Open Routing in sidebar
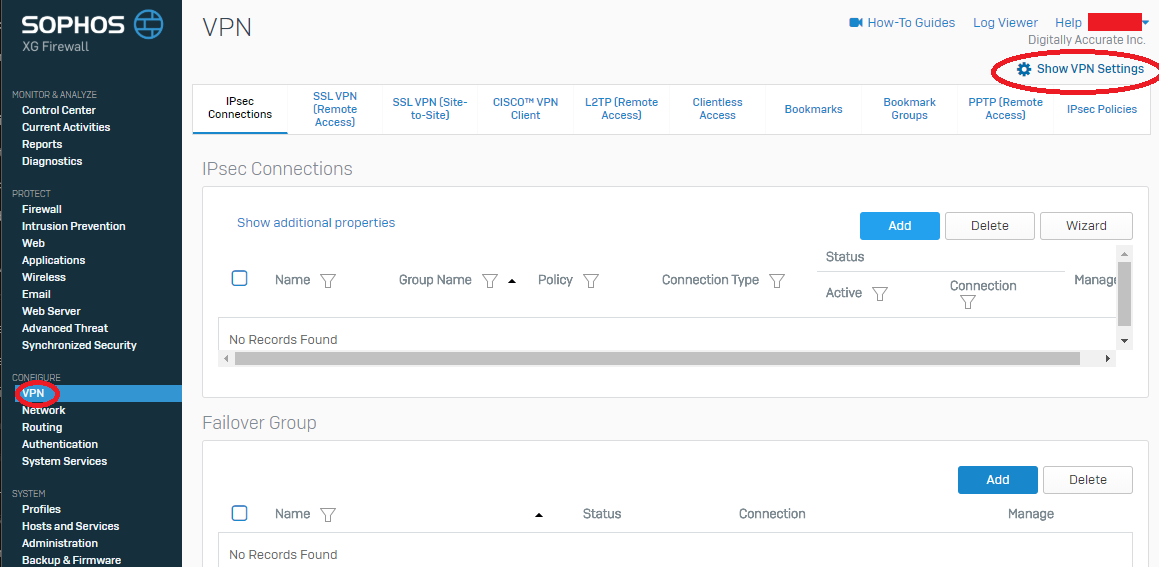The width and height of the screenshot is (1159, 567). pos(42,427)
